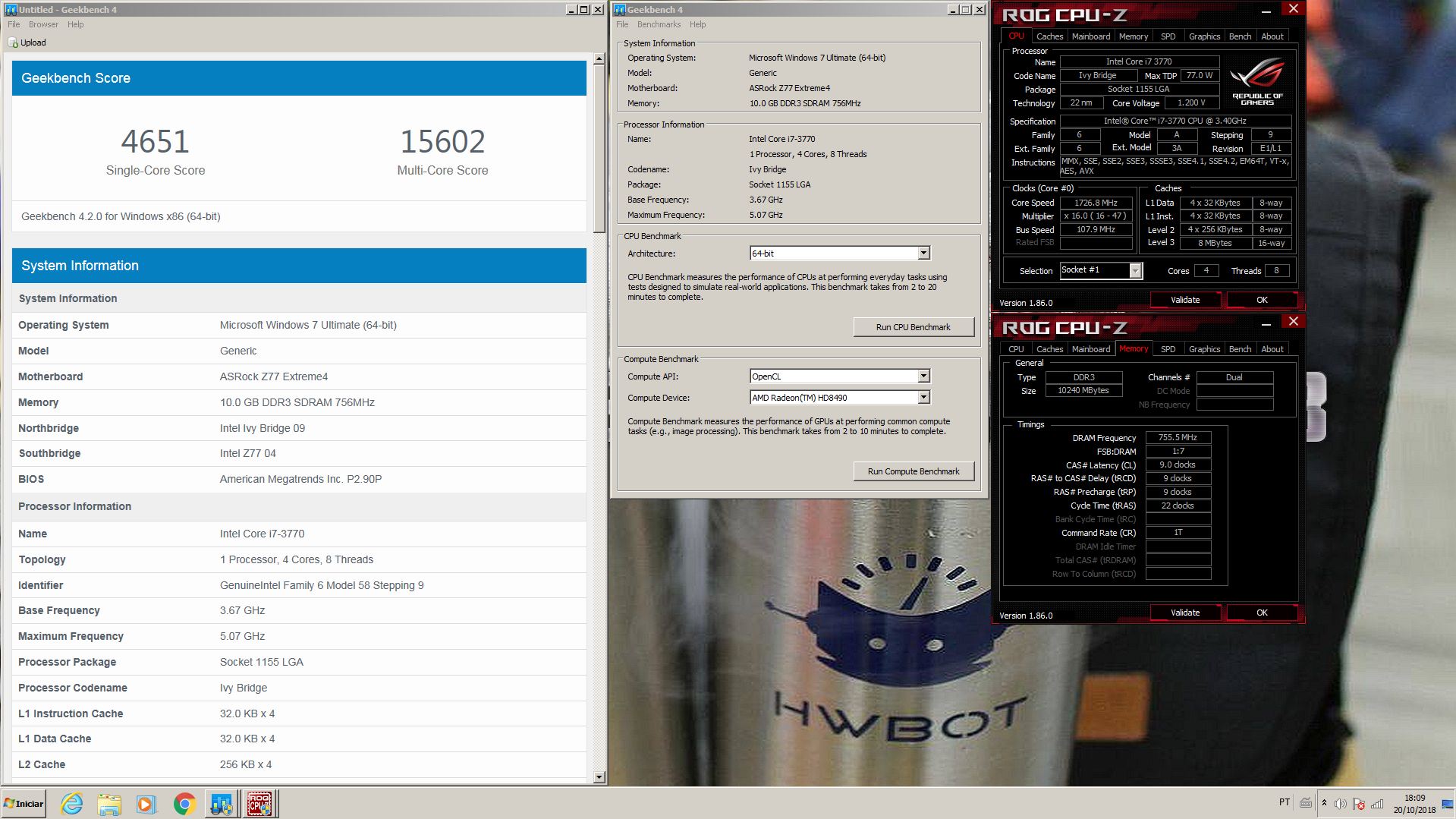
Task: Open Action Center flag tray icon
Action: click(1359, 804)
